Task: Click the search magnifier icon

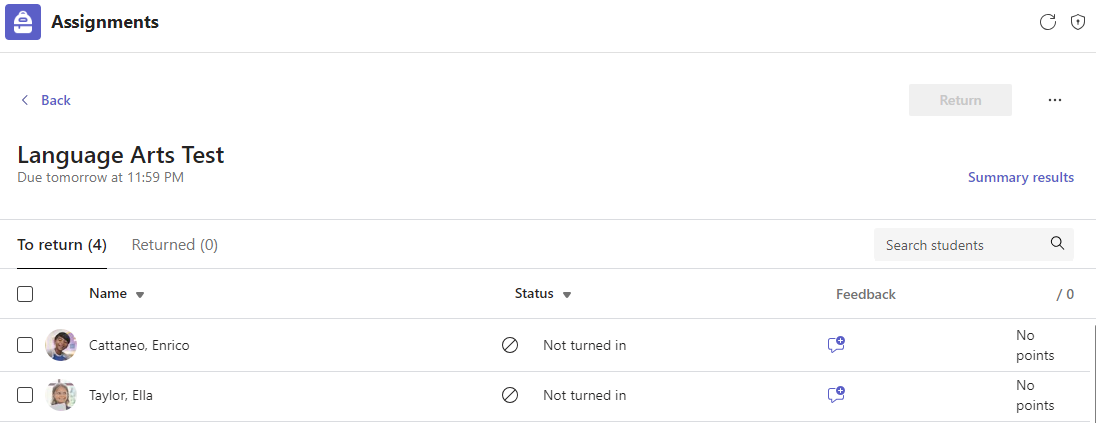Action: [x=1057, y=244]
